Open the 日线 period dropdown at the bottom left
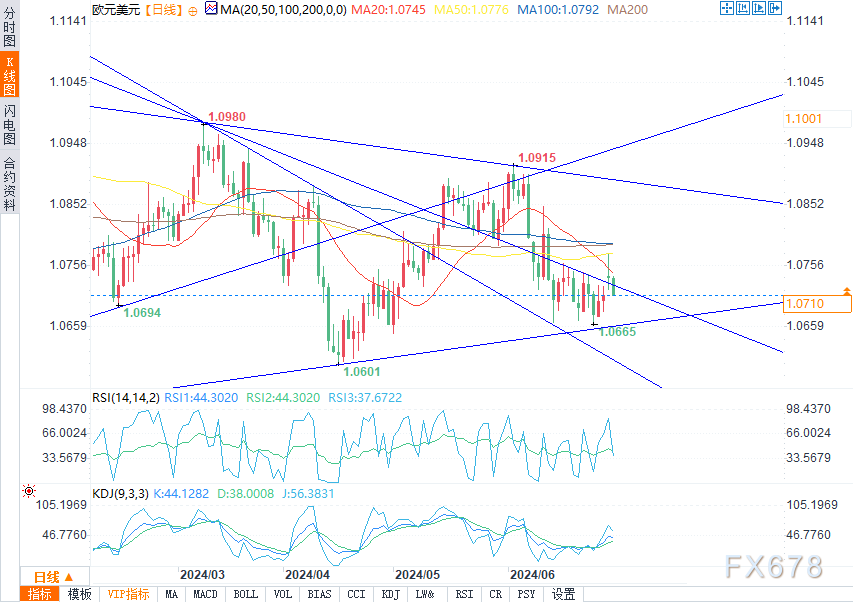The height and width of the screenshot is (602, 853). pos(54,576)
